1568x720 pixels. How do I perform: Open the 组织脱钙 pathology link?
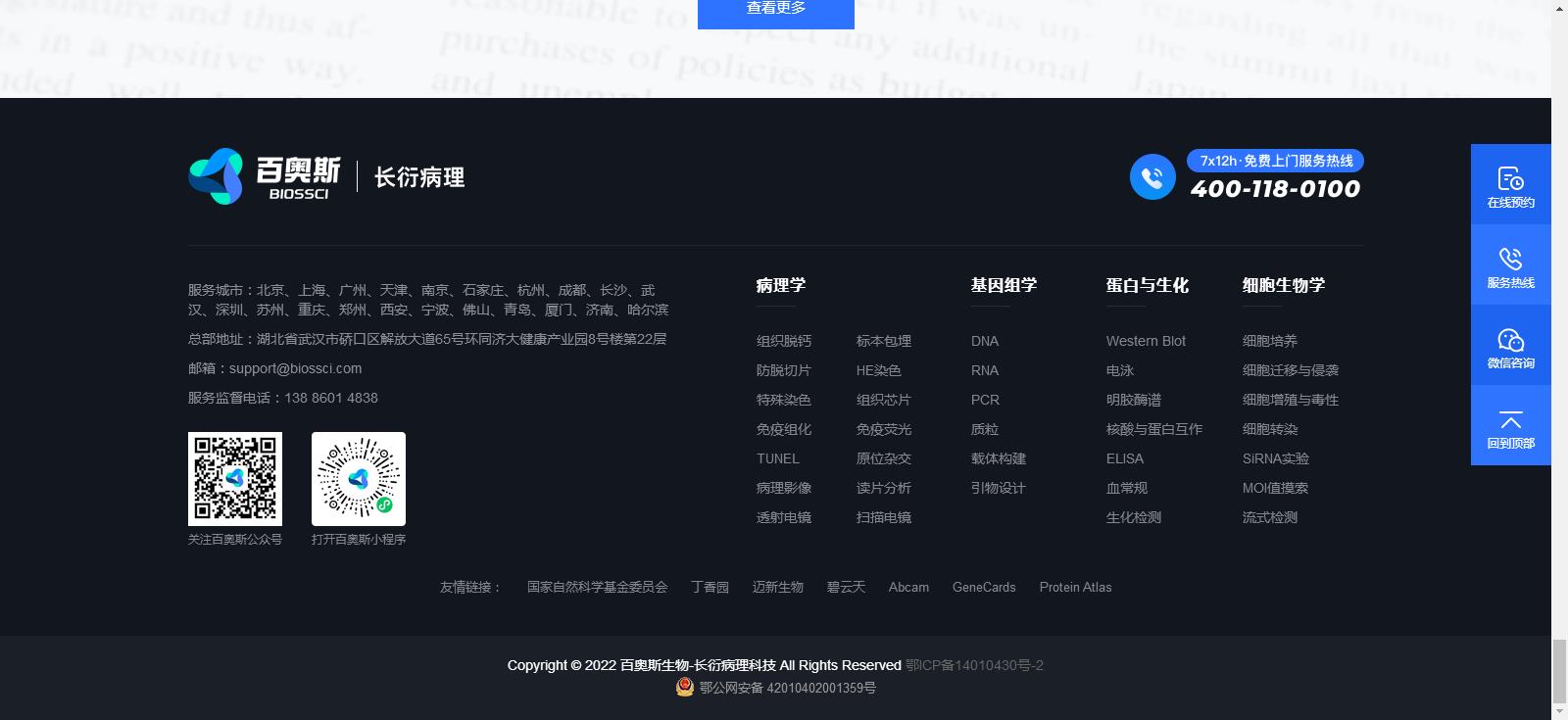783,341
